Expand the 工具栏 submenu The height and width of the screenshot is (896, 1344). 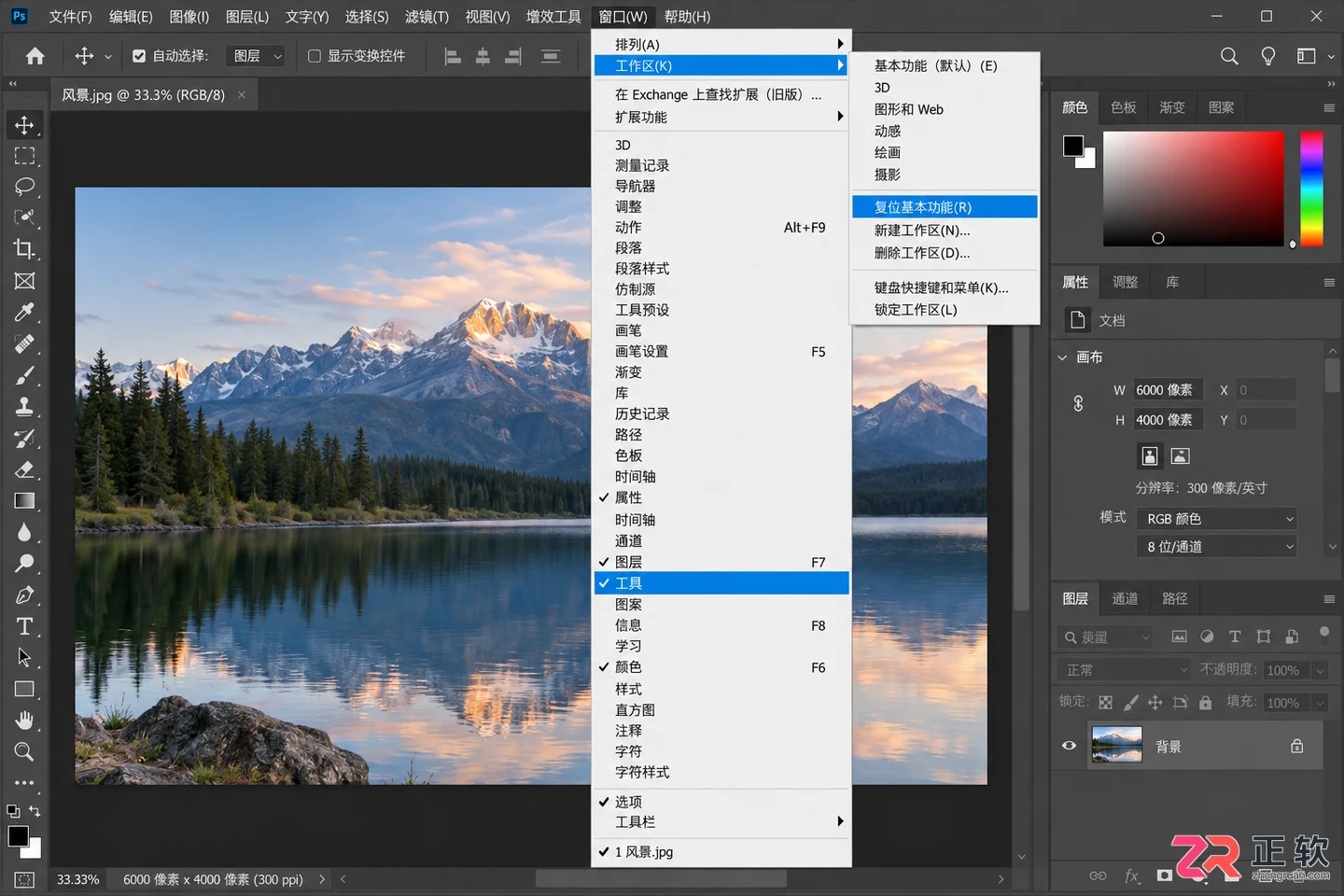click(721, 822)
